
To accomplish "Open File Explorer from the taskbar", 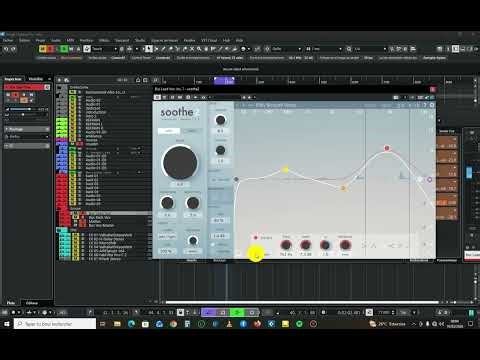I will coord(117,324).
